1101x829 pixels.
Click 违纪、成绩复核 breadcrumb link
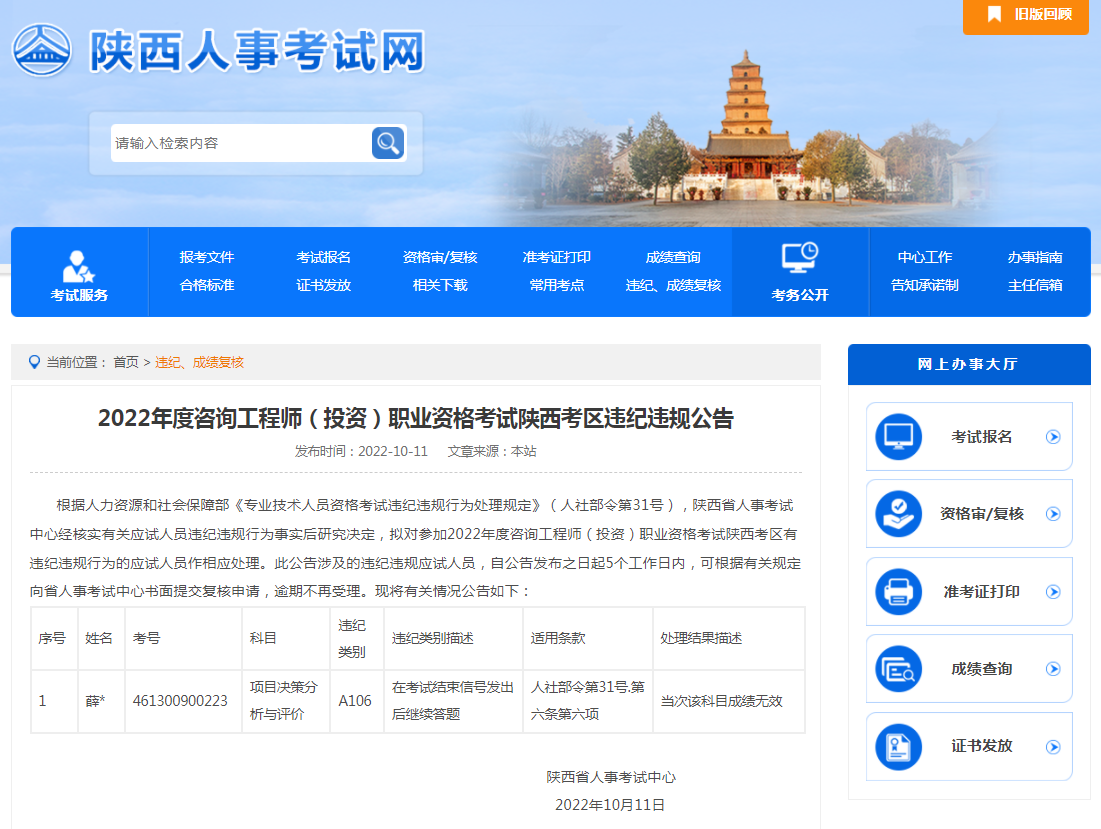200,362
